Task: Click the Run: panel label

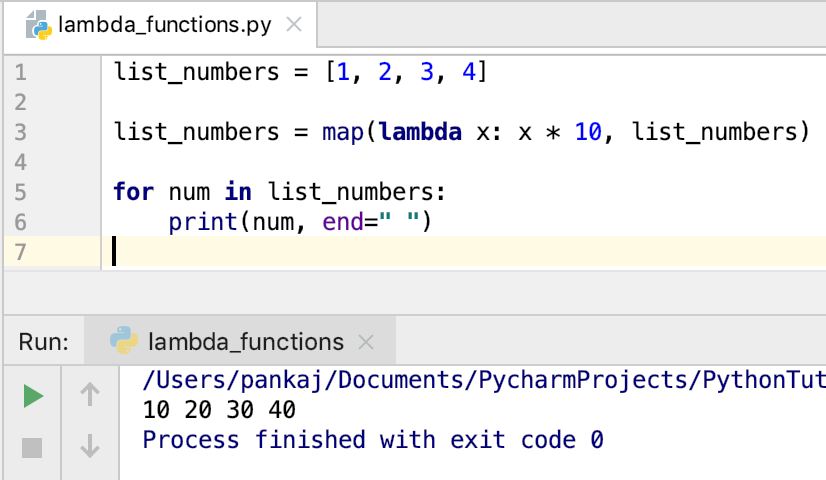Action: pyautogui.click(x=44, y=342)
